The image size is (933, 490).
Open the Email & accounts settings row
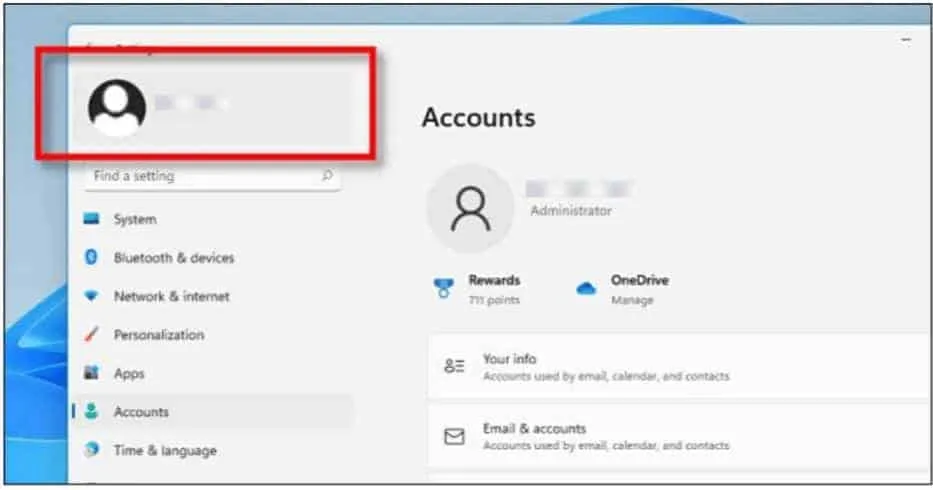[680, 437]
